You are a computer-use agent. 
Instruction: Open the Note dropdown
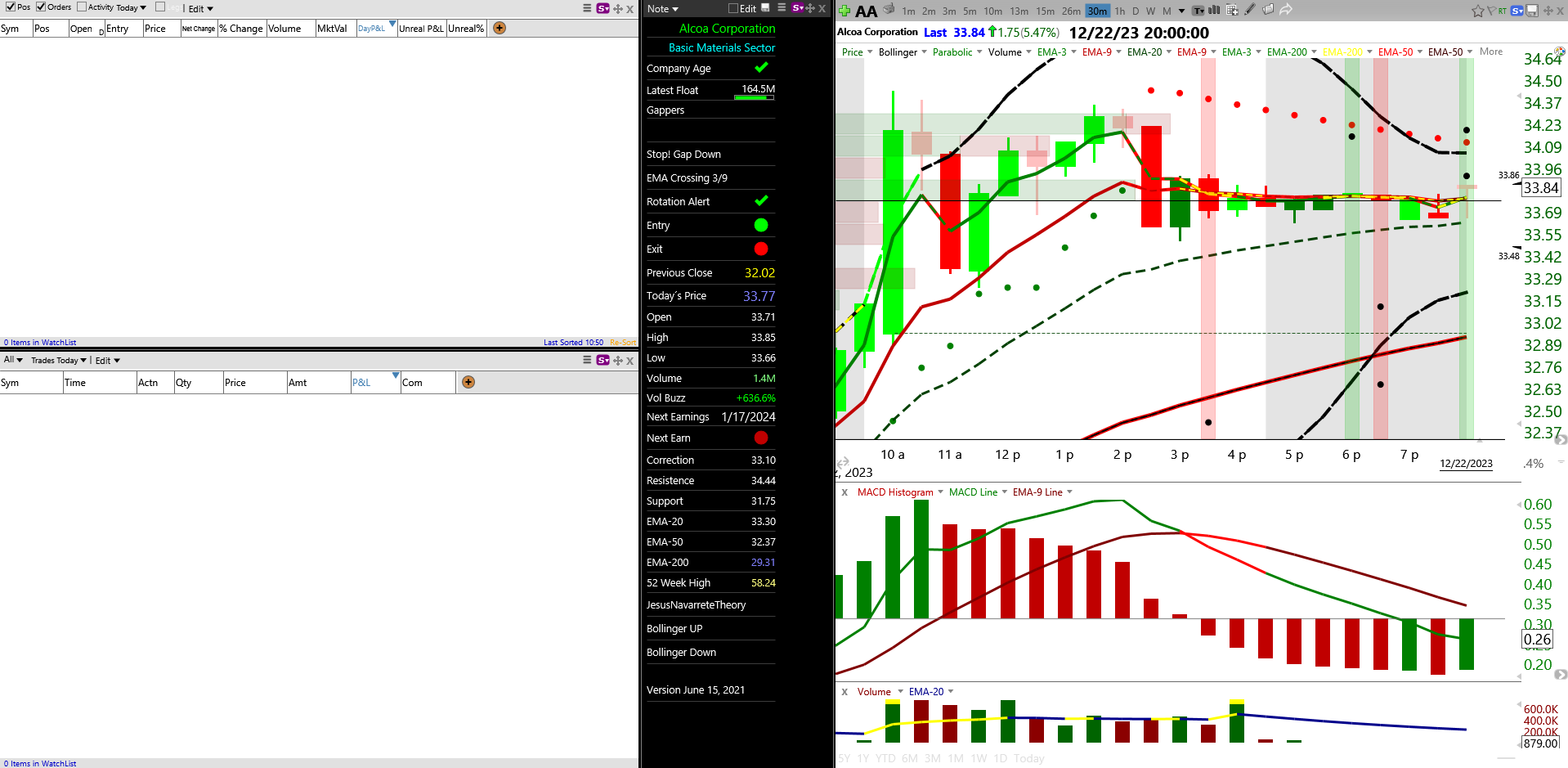pyautogui.click(x=662, y=9)
